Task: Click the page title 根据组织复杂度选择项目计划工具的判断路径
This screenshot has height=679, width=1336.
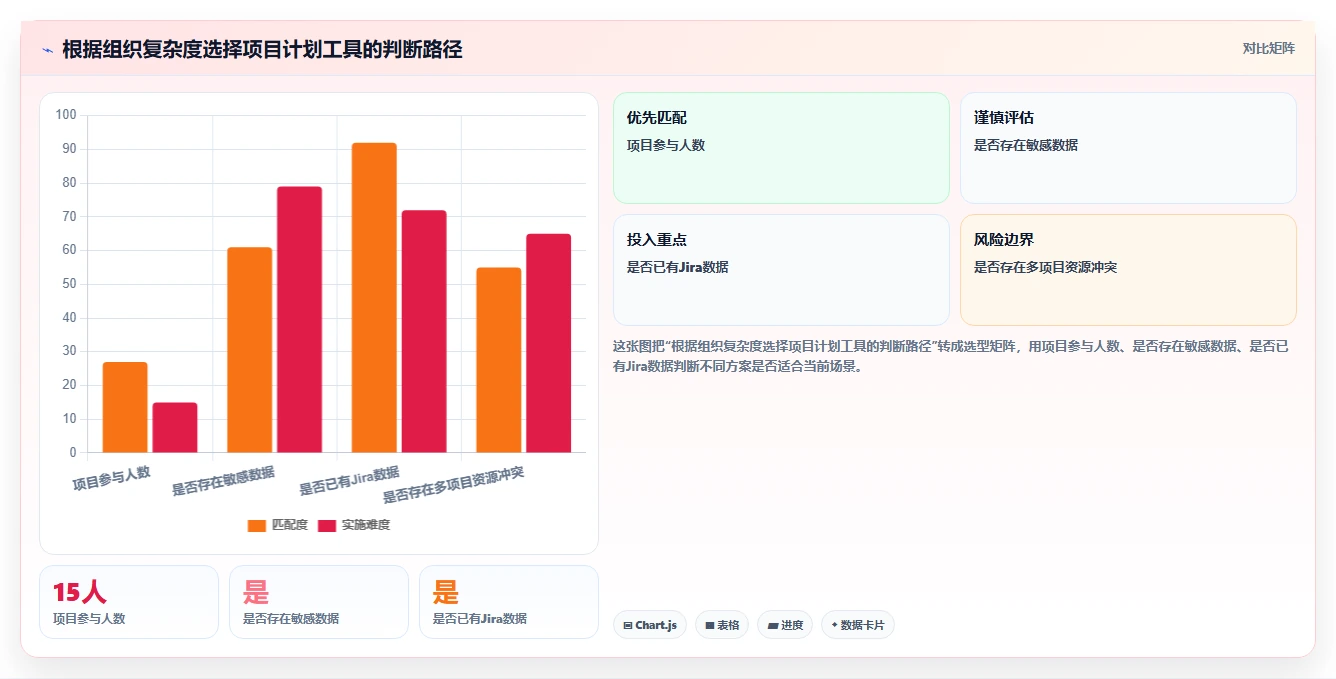Action: (262, 49)
